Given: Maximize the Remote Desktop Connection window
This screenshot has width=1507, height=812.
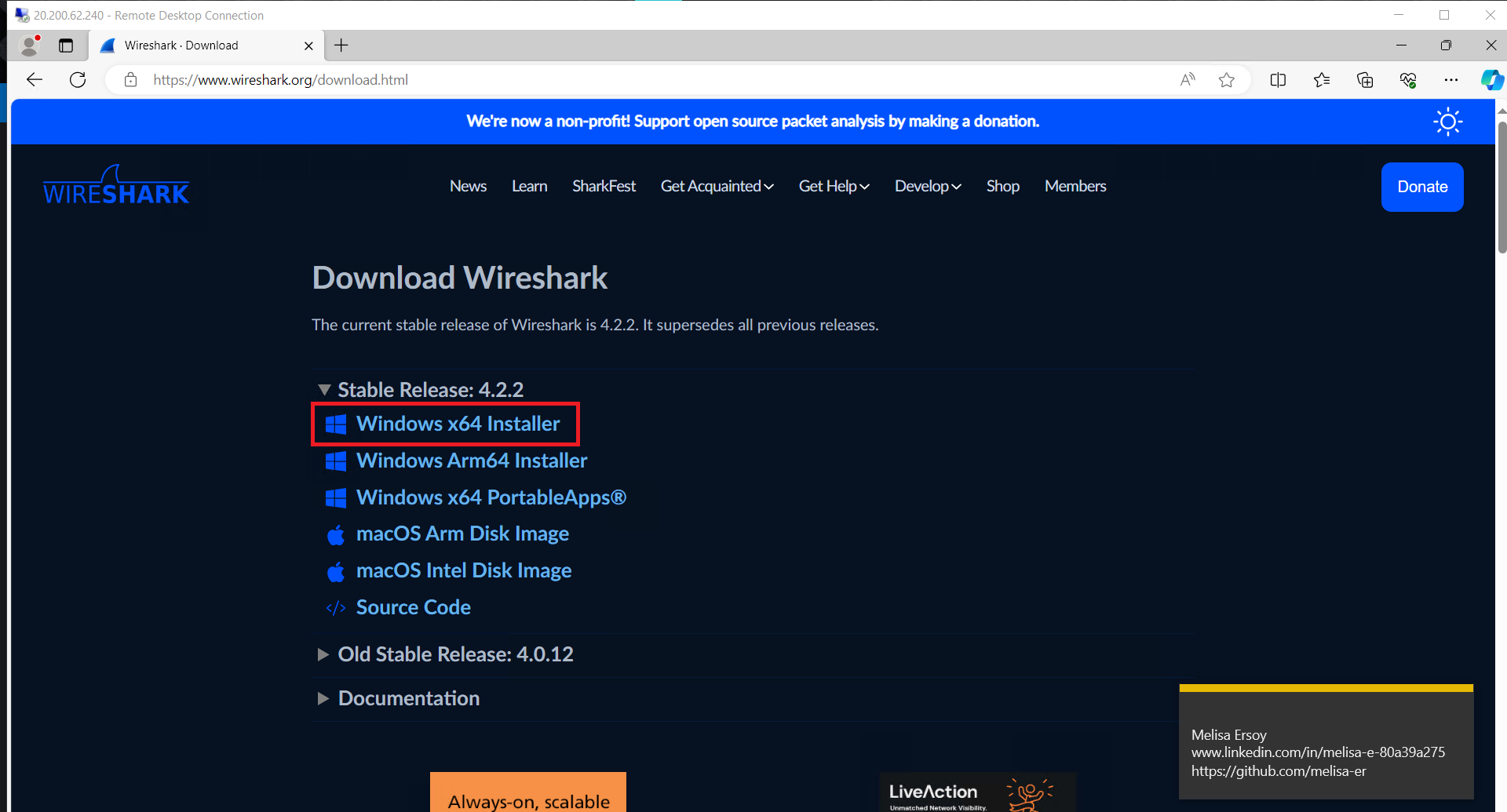Looking at the screenshot, I should click(1444, 15).
